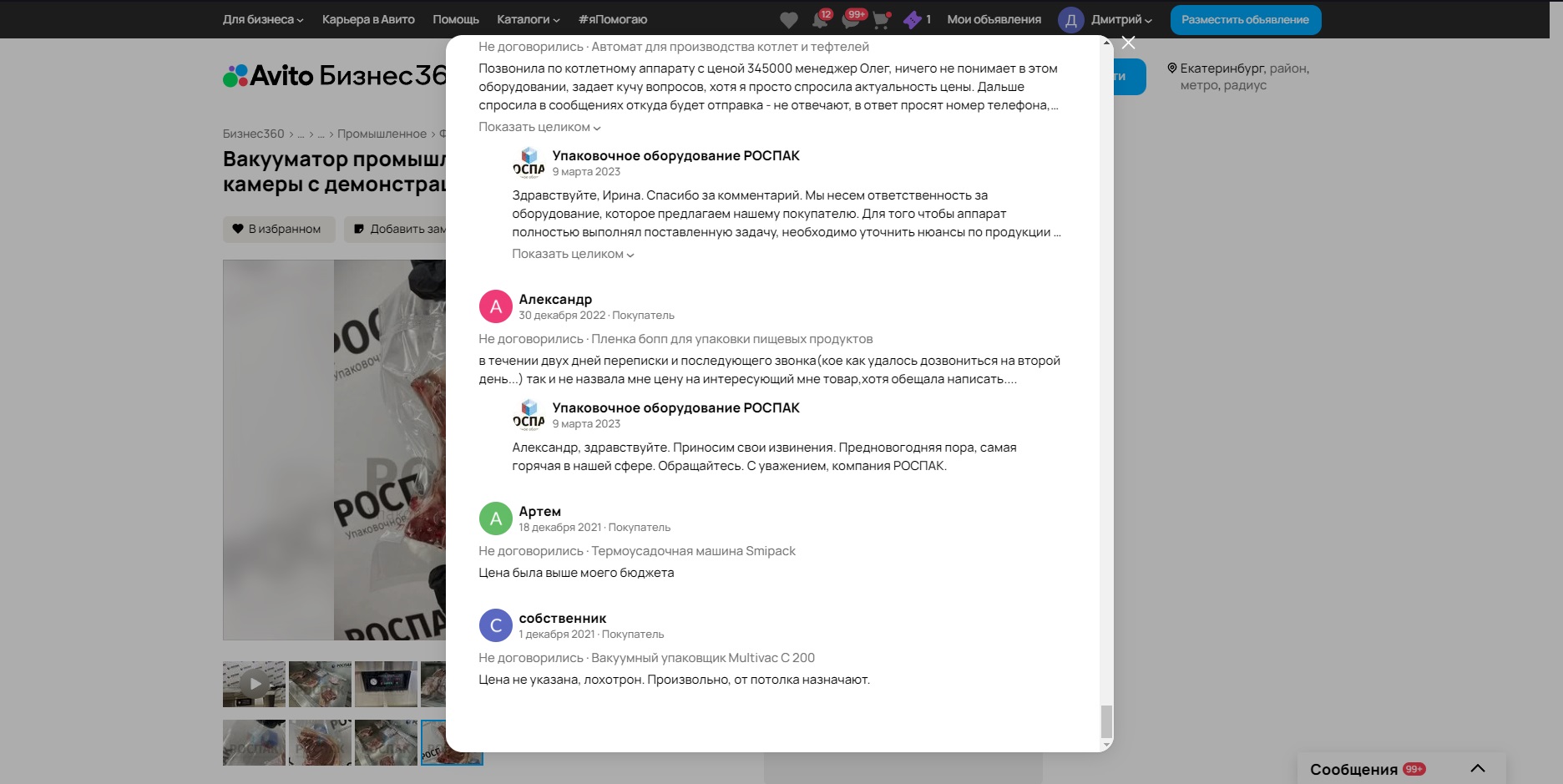The image size is (1563, 784).
Task: Click РОСПАК logo in 9 марта reply to Ирина
Action: click(x=529, y=163)
